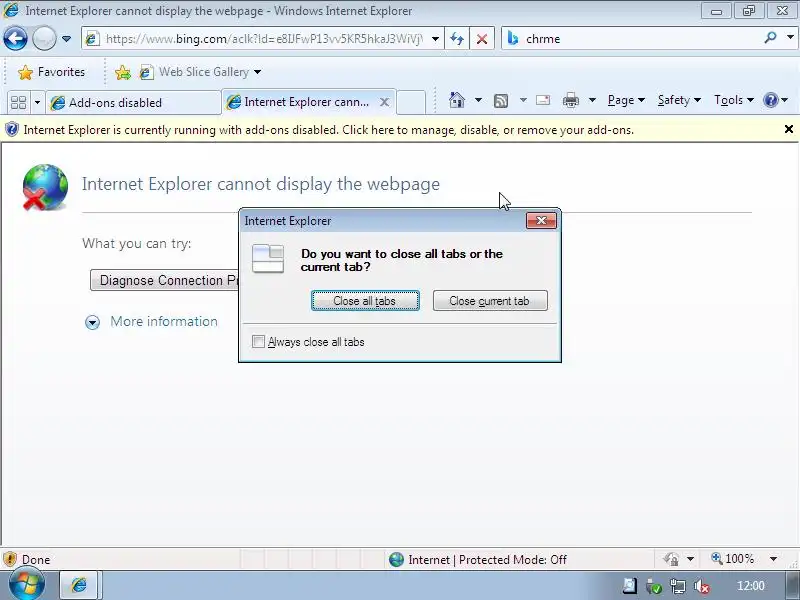Click the red Stop loading icon

tap(482, 39)
